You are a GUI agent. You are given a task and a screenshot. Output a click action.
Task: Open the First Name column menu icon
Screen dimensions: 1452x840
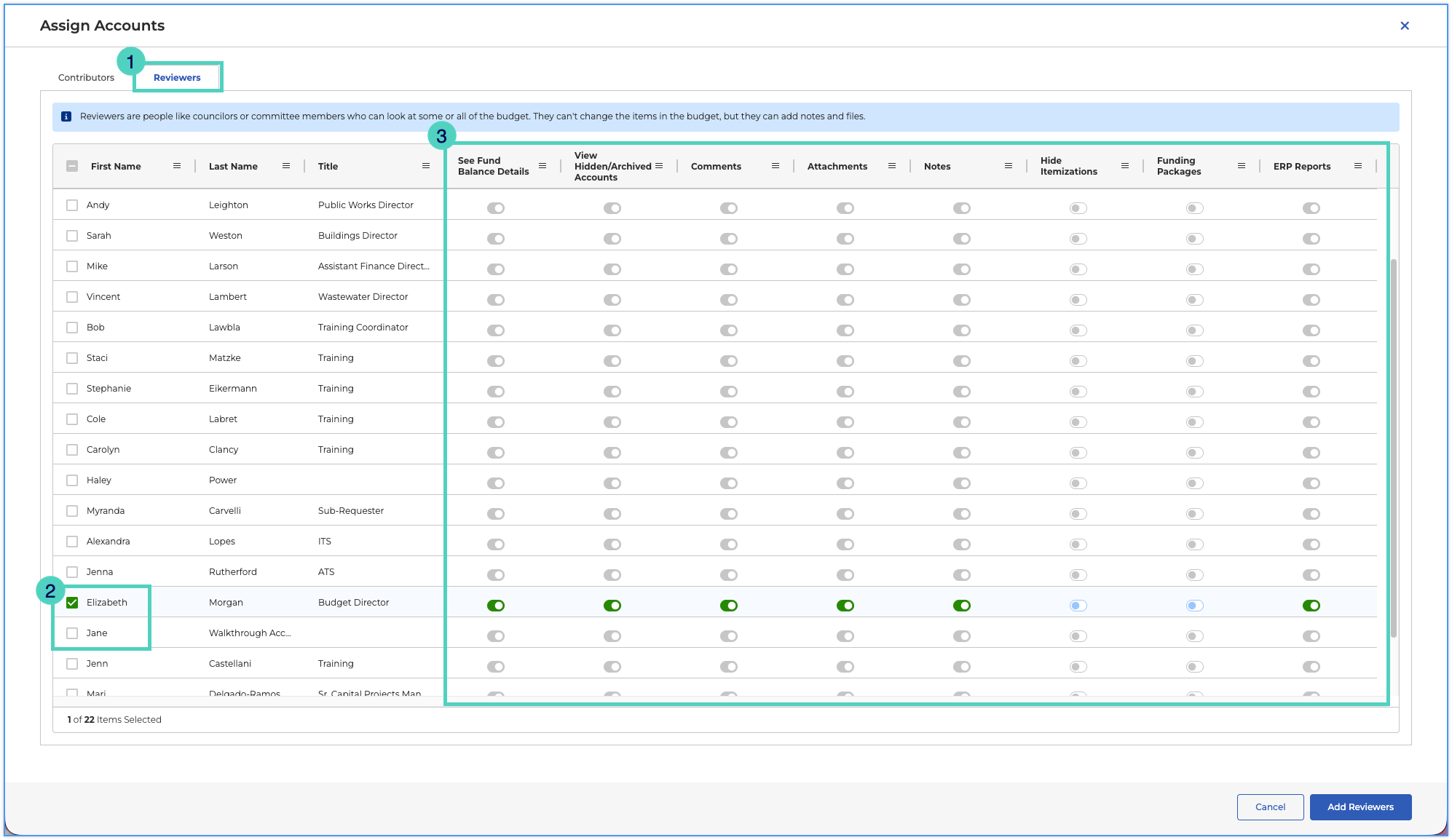pyautogui.click(x=177, y=166)
